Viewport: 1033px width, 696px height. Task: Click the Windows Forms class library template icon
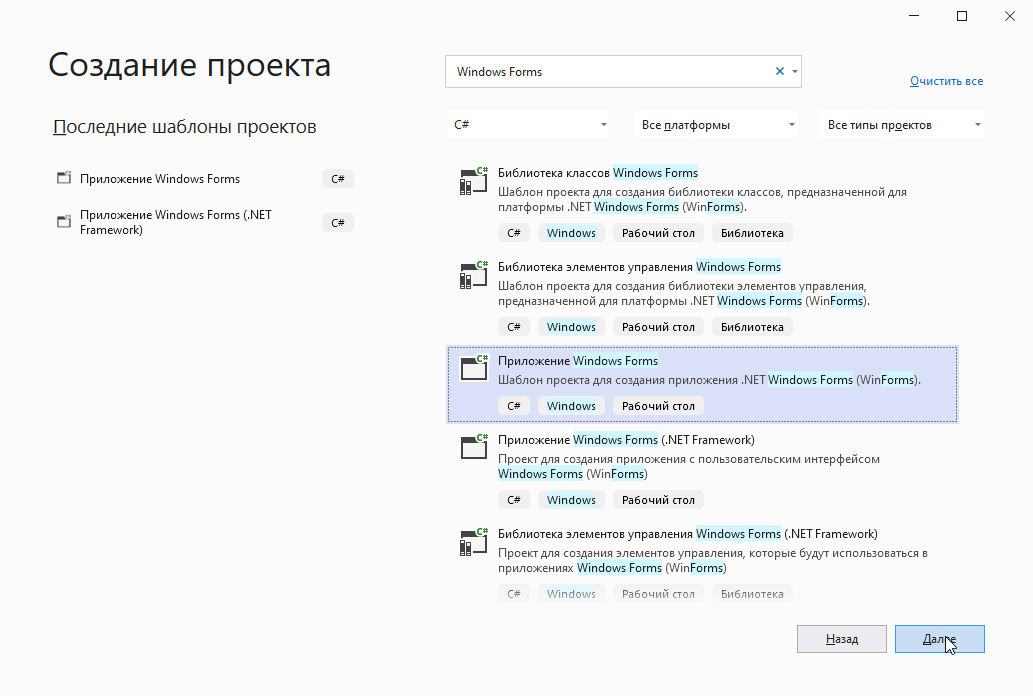473,181
